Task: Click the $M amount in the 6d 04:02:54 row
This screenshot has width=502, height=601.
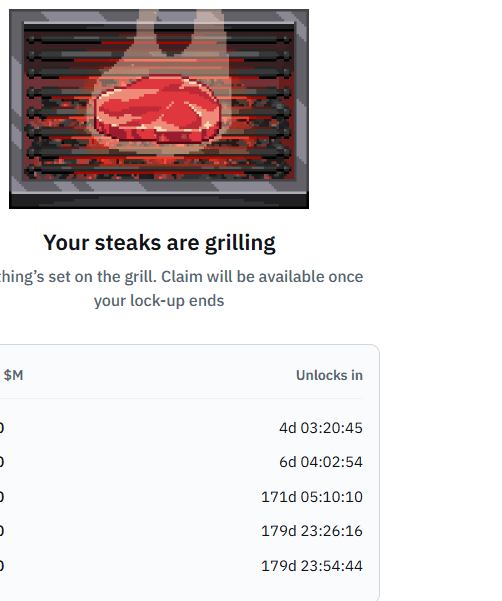Action: (x=2, y=462)
